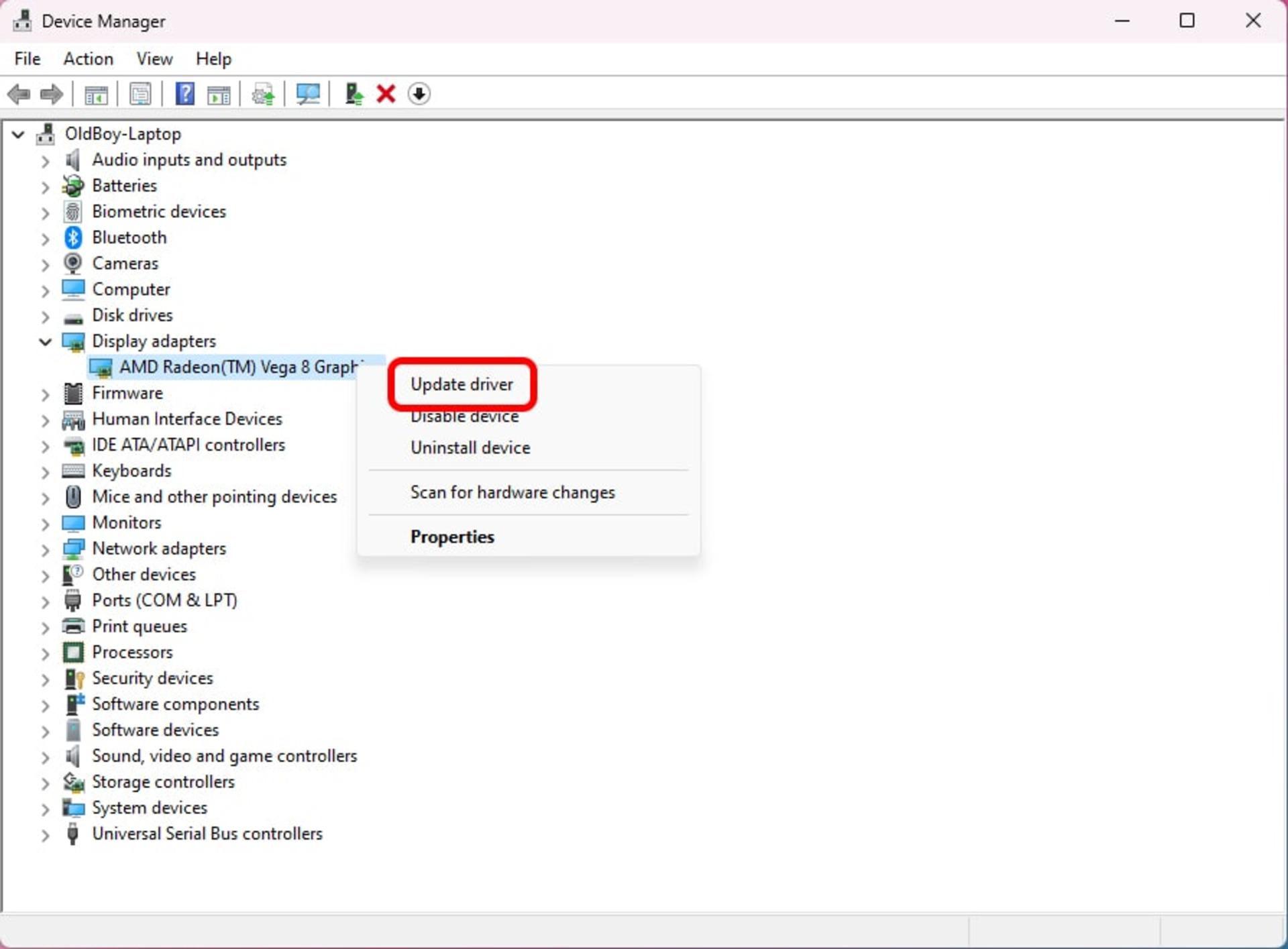
Task: Expand the Network adapters category
Action: coord(45,550)
